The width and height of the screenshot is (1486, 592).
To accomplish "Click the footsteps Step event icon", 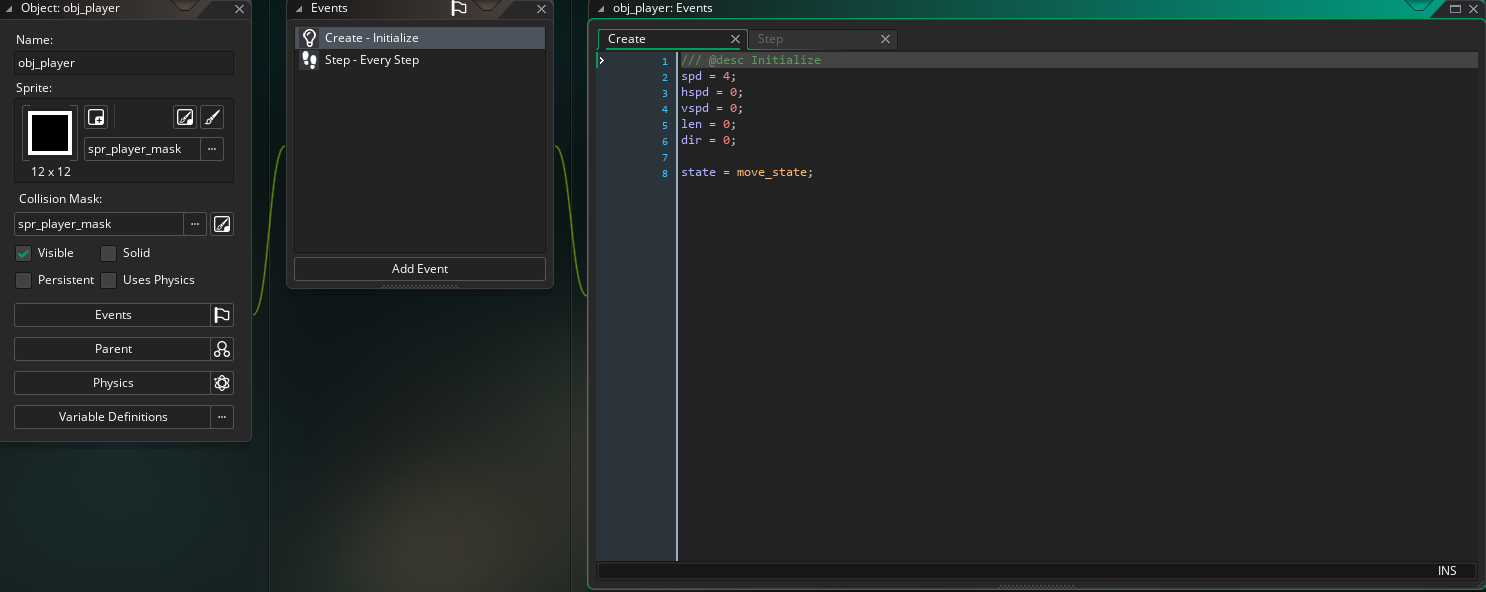I will pyautogui.click(x=310, y=60).
